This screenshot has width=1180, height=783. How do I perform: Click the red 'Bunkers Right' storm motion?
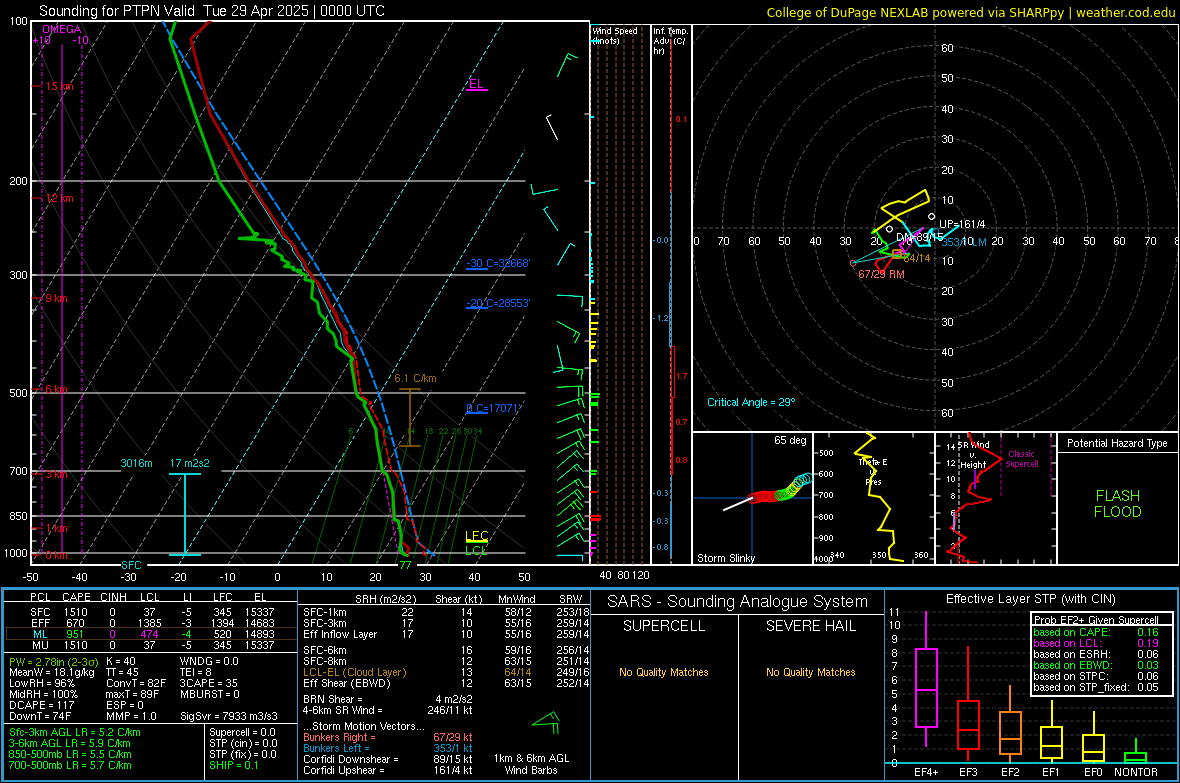[388, 737]
